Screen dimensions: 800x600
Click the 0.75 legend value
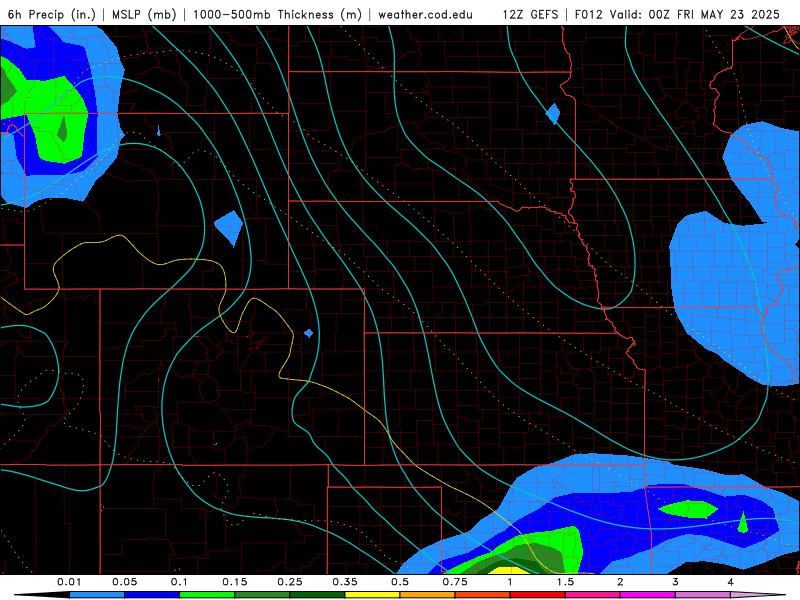click(x=455, y=582)
